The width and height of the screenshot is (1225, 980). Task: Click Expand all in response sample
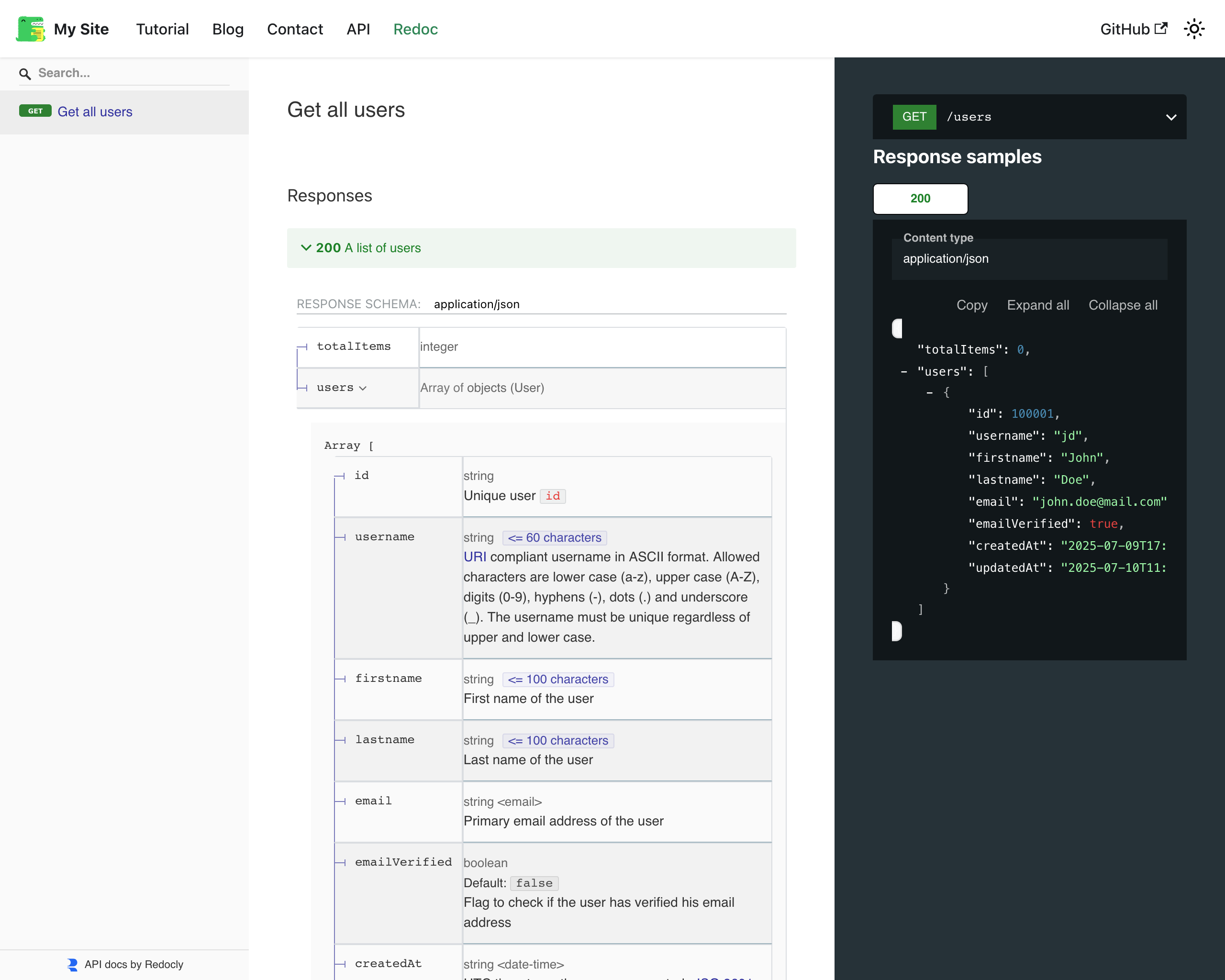point(1037,305)
